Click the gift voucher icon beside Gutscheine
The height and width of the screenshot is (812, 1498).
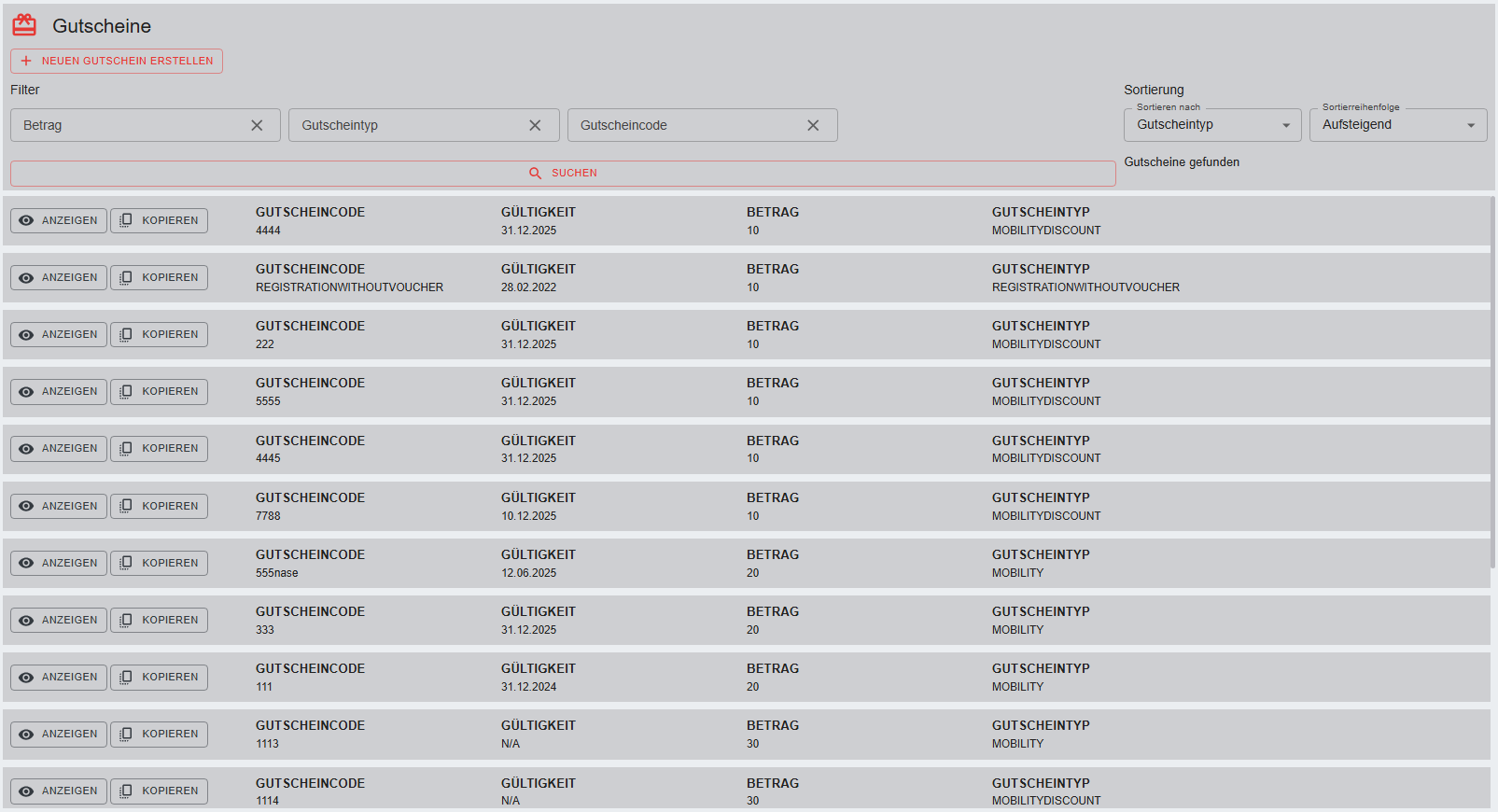click(x=24, y=25)
